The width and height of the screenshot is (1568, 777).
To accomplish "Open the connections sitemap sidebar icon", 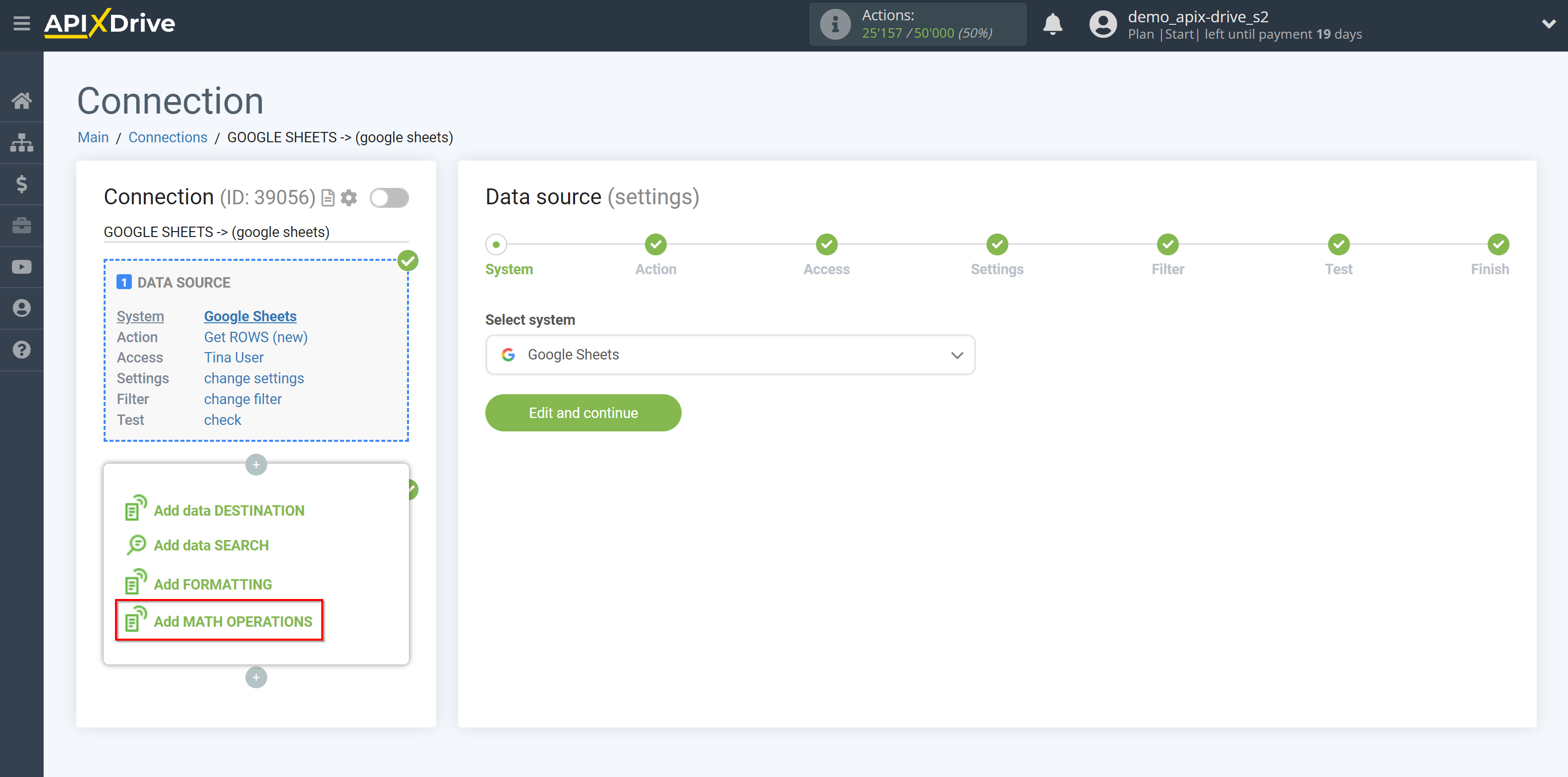I will (x=22, y=142).
